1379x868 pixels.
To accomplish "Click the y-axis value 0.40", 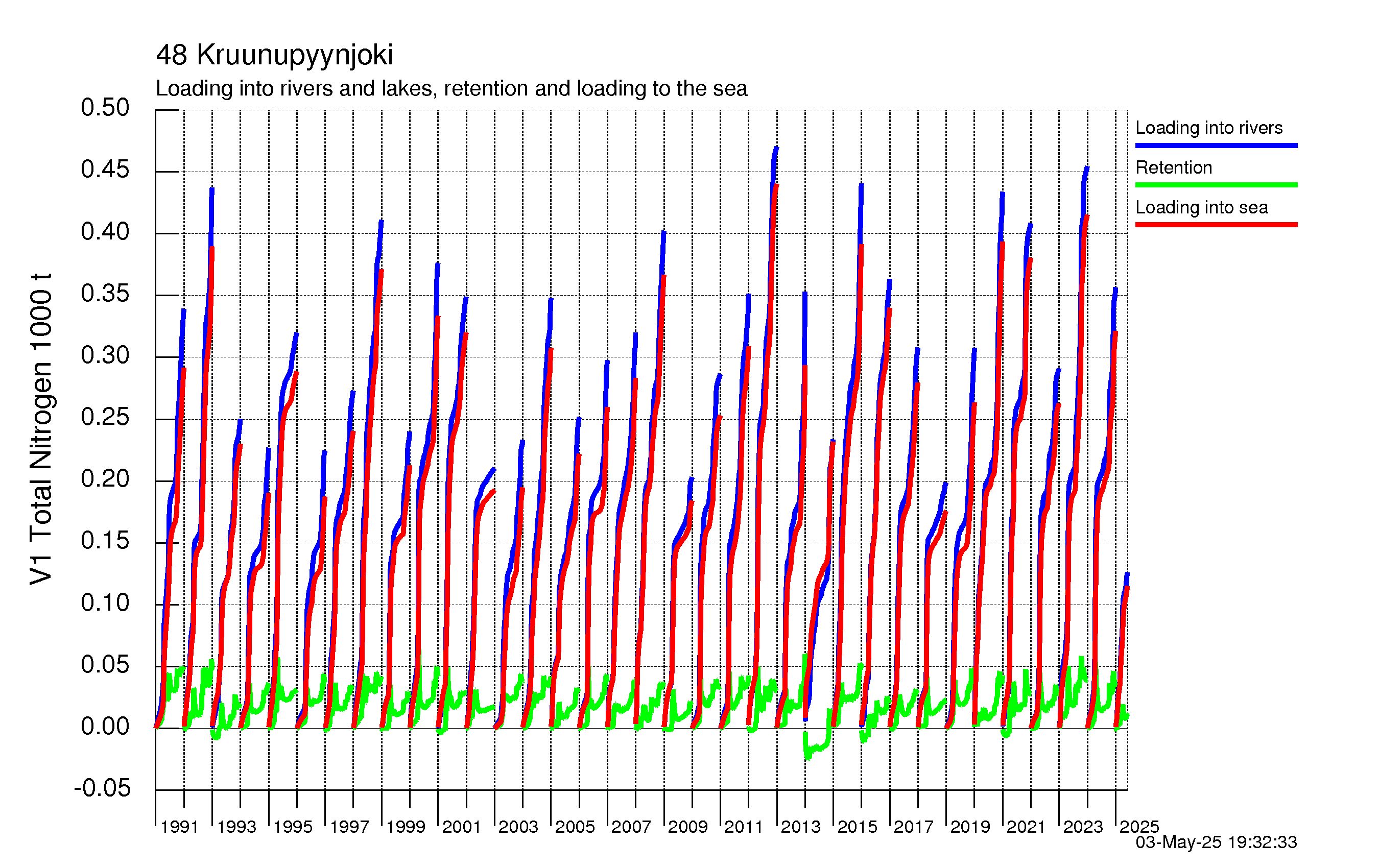I will click(105, 231).
